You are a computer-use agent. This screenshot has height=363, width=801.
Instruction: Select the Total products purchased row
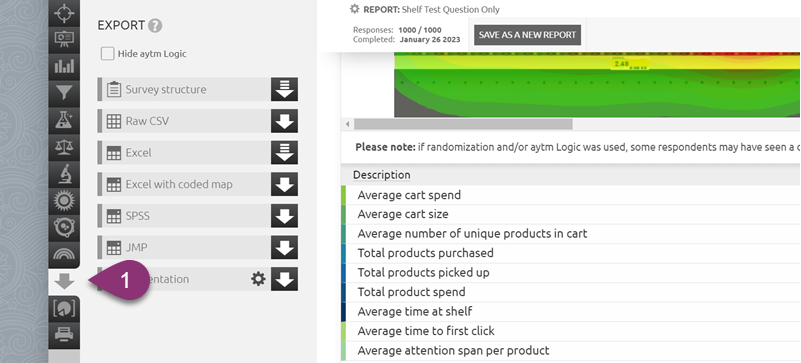click(571, 253)
